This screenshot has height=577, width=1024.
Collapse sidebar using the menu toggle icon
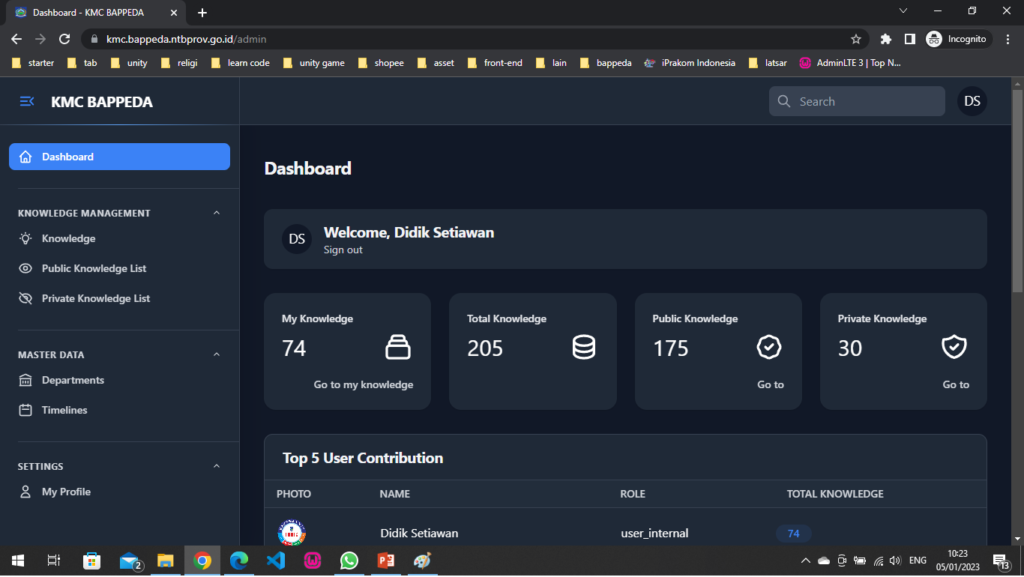tap(27, 102)
